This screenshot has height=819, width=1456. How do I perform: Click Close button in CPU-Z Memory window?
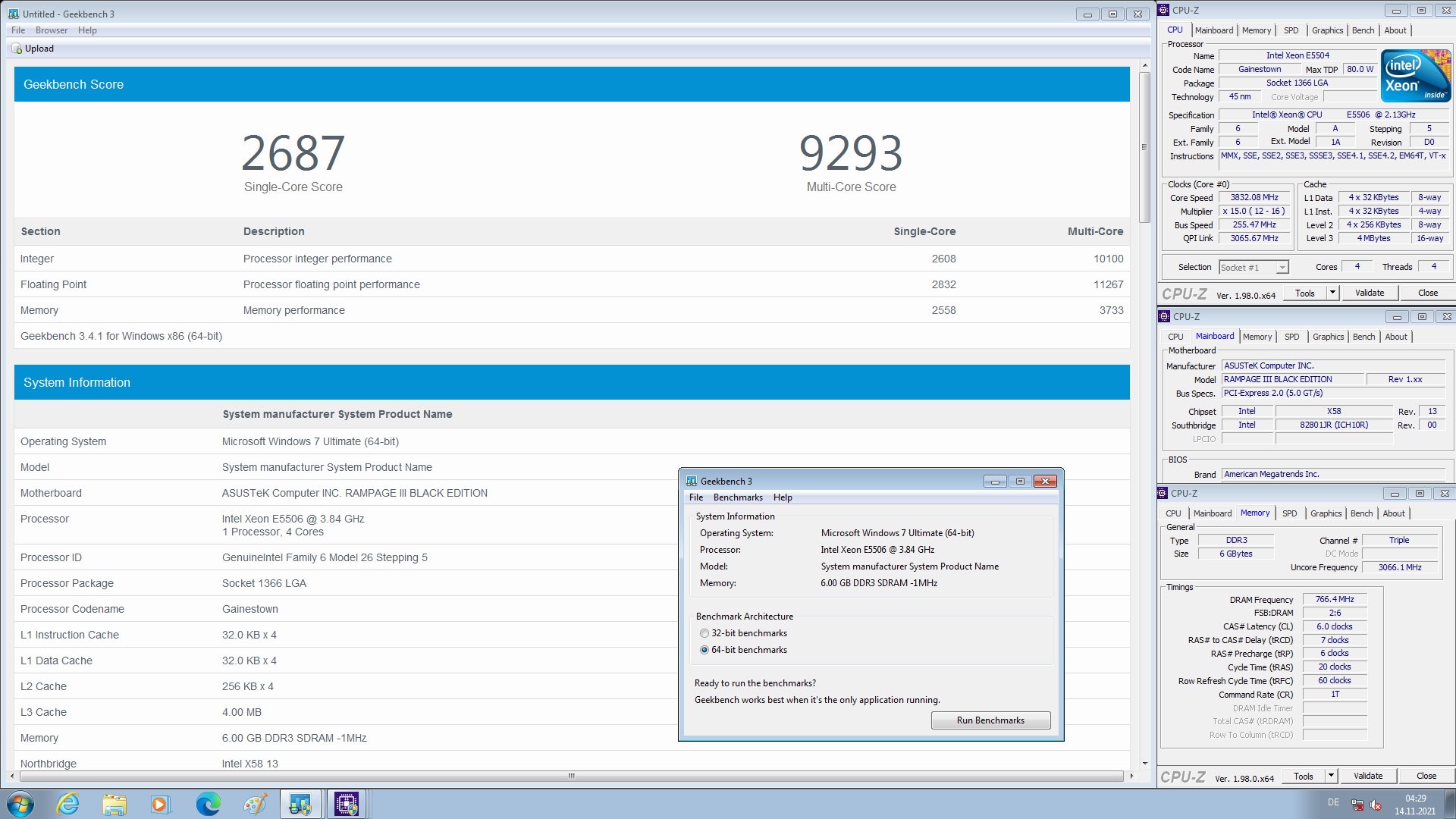1426,776
